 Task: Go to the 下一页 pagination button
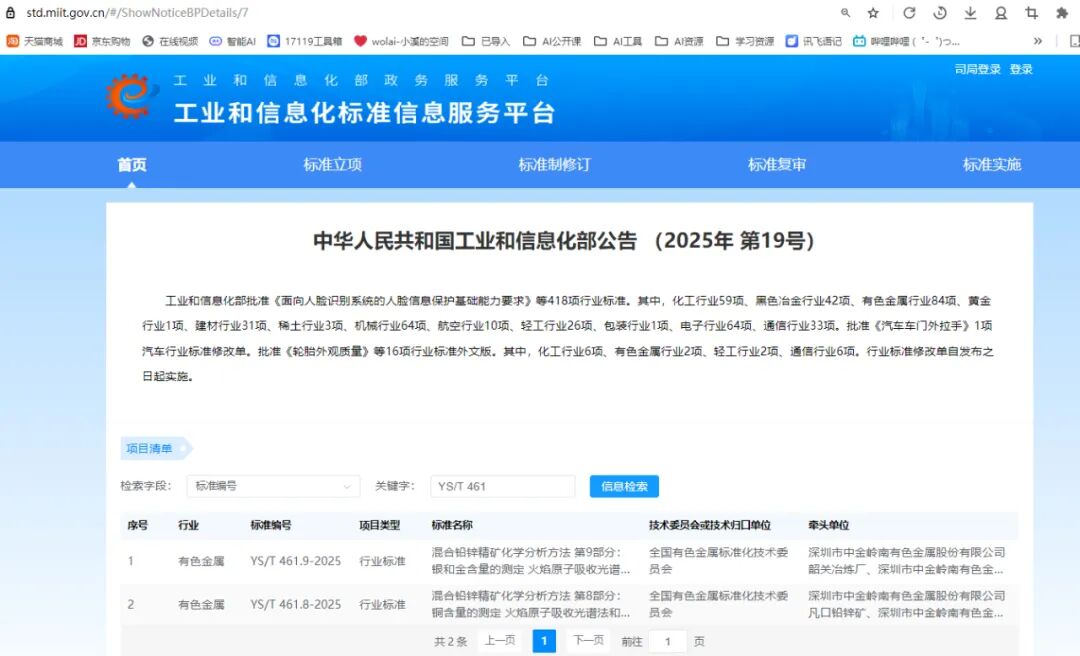point(589,640)
